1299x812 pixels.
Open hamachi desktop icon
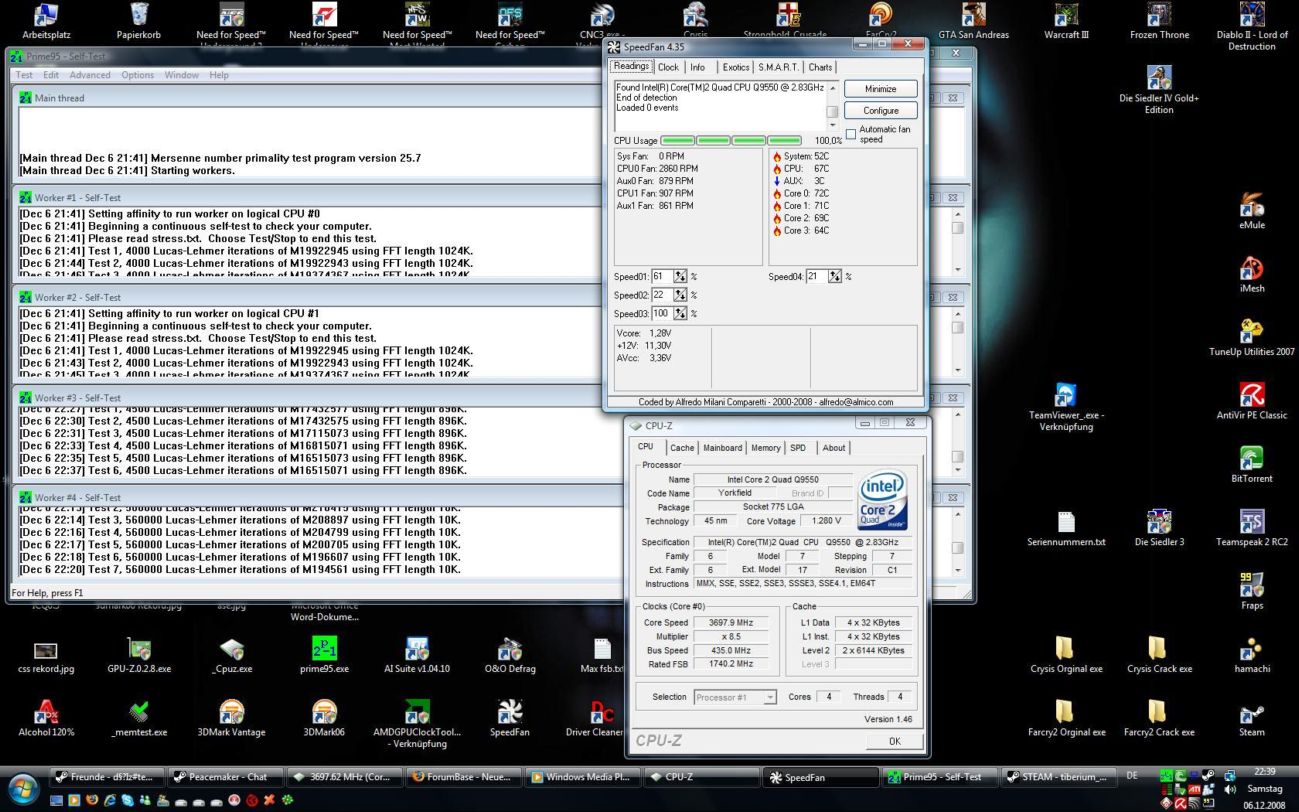click(x=1252, y=653)
